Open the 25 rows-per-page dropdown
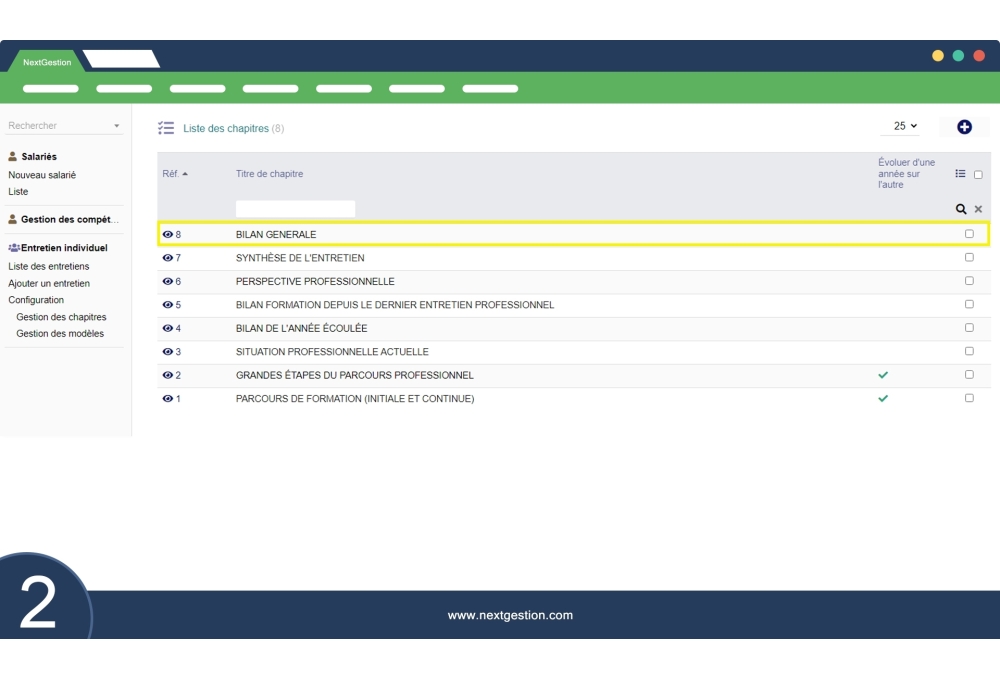This screenshot has width=1000, height=679. [905, 126]
